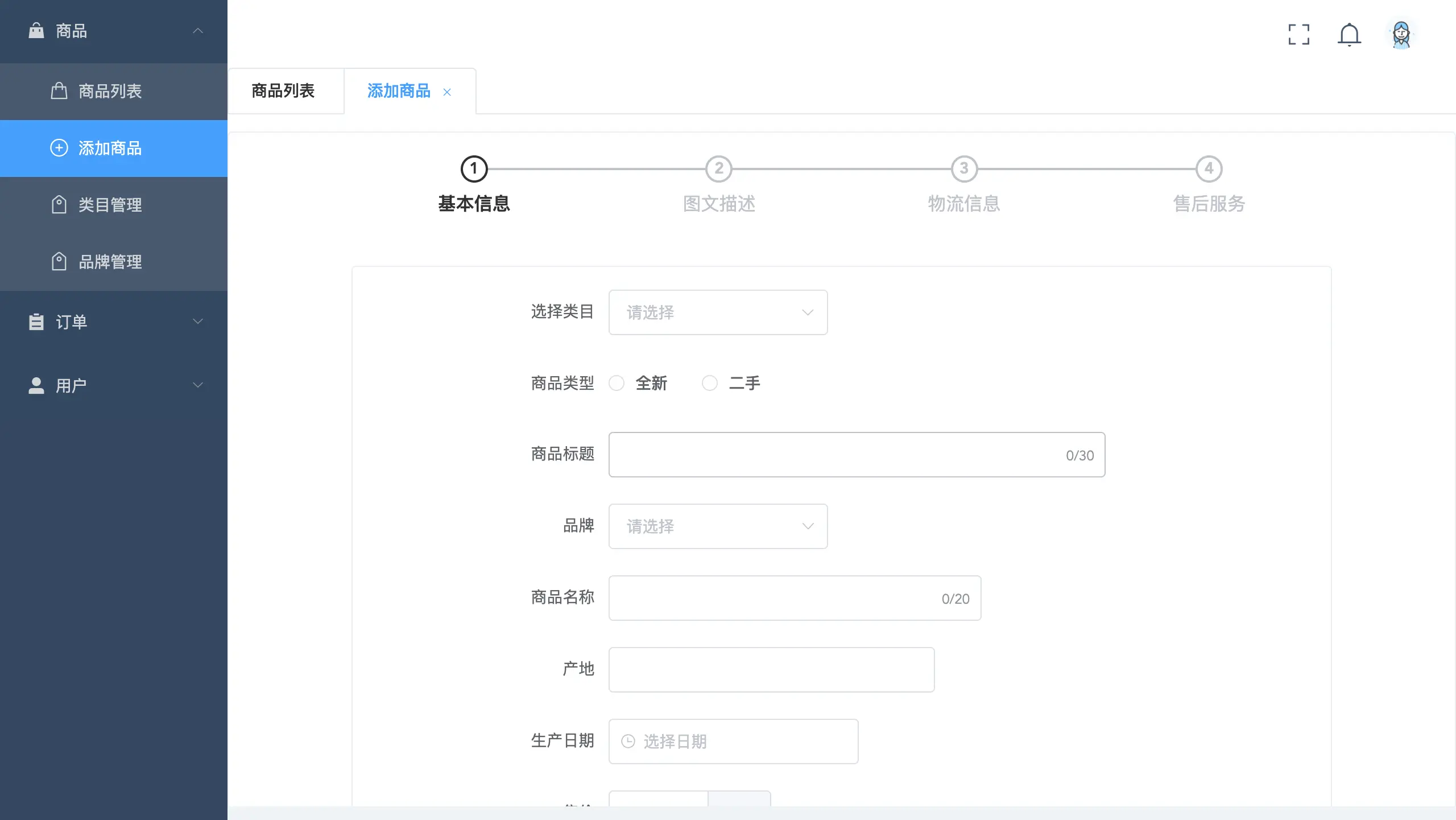
Task: Click the 商品列表 bag icon in sidebar
Action: [59, 91]
